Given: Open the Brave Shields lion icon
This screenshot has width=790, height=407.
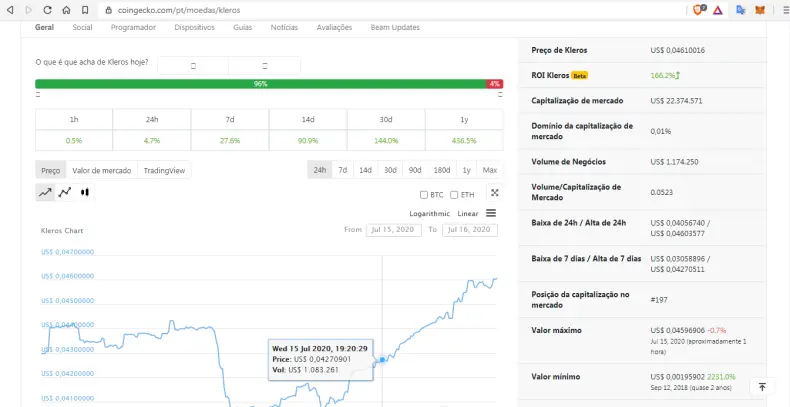Looking at the screenshot, I should 698,10.
